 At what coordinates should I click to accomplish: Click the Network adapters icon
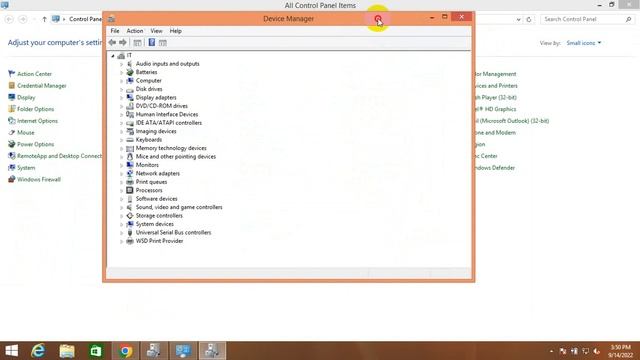[x=130, y=173]
